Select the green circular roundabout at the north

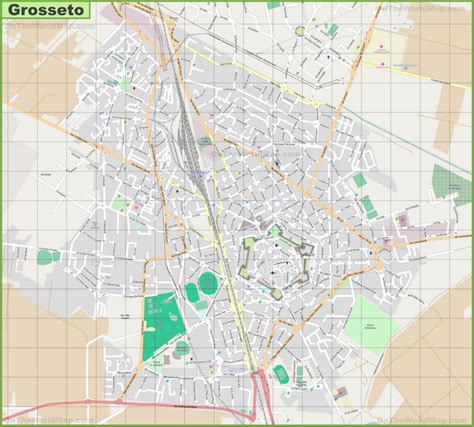click(300, 31)
